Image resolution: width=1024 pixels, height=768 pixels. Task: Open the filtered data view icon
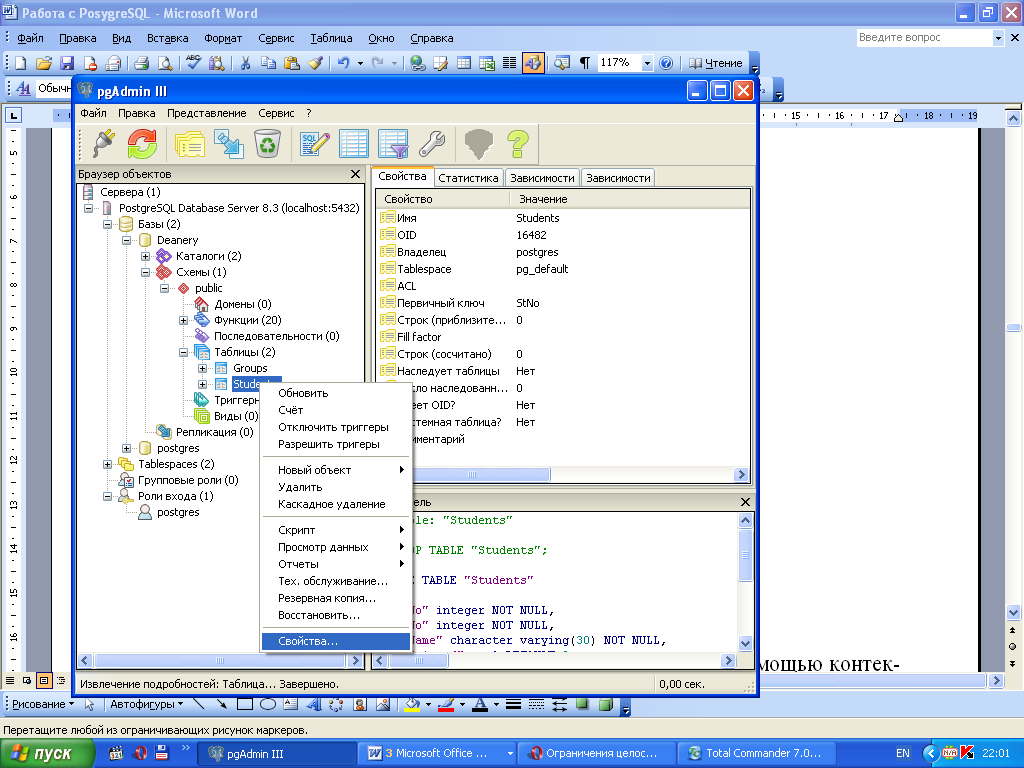pyautogui.click(x=393, y=144)
